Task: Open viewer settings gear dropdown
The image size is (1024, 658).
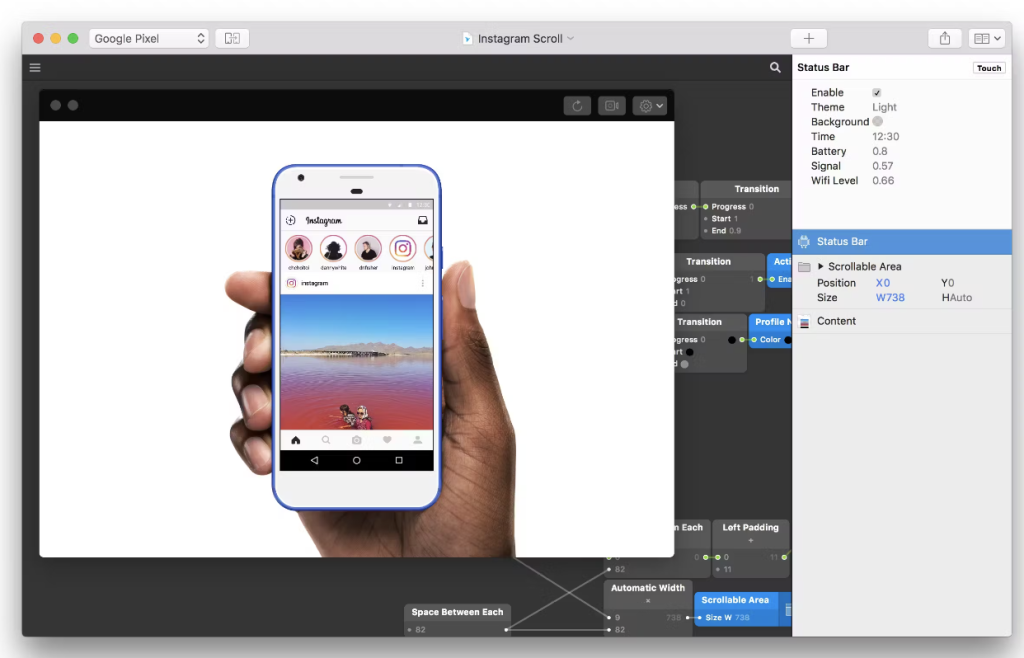Action: [x=650, y=106]
